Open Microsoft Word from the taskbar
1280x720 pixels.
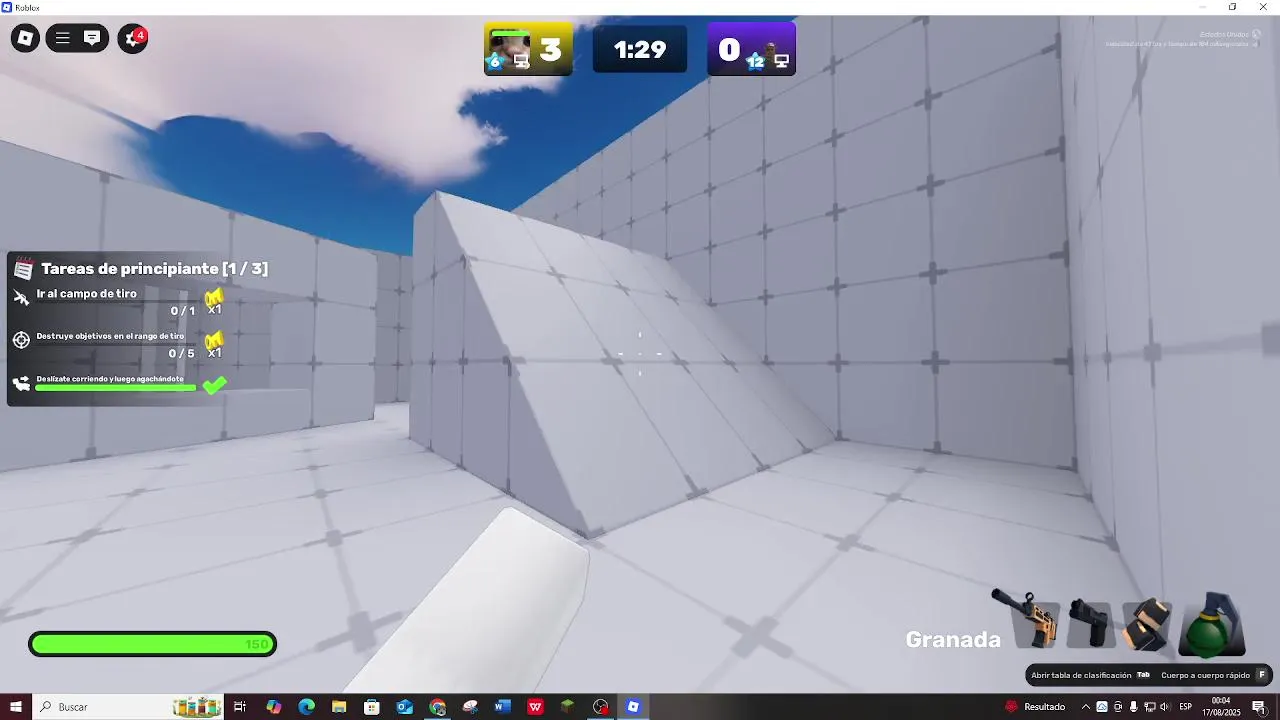(x=502, y=707)
